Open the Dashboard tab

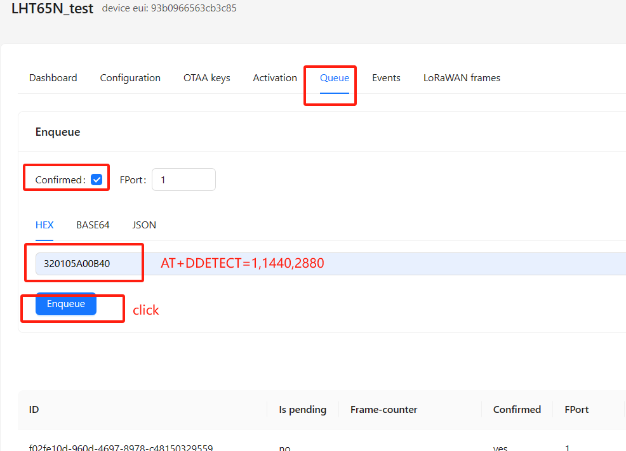click(53, 77)
